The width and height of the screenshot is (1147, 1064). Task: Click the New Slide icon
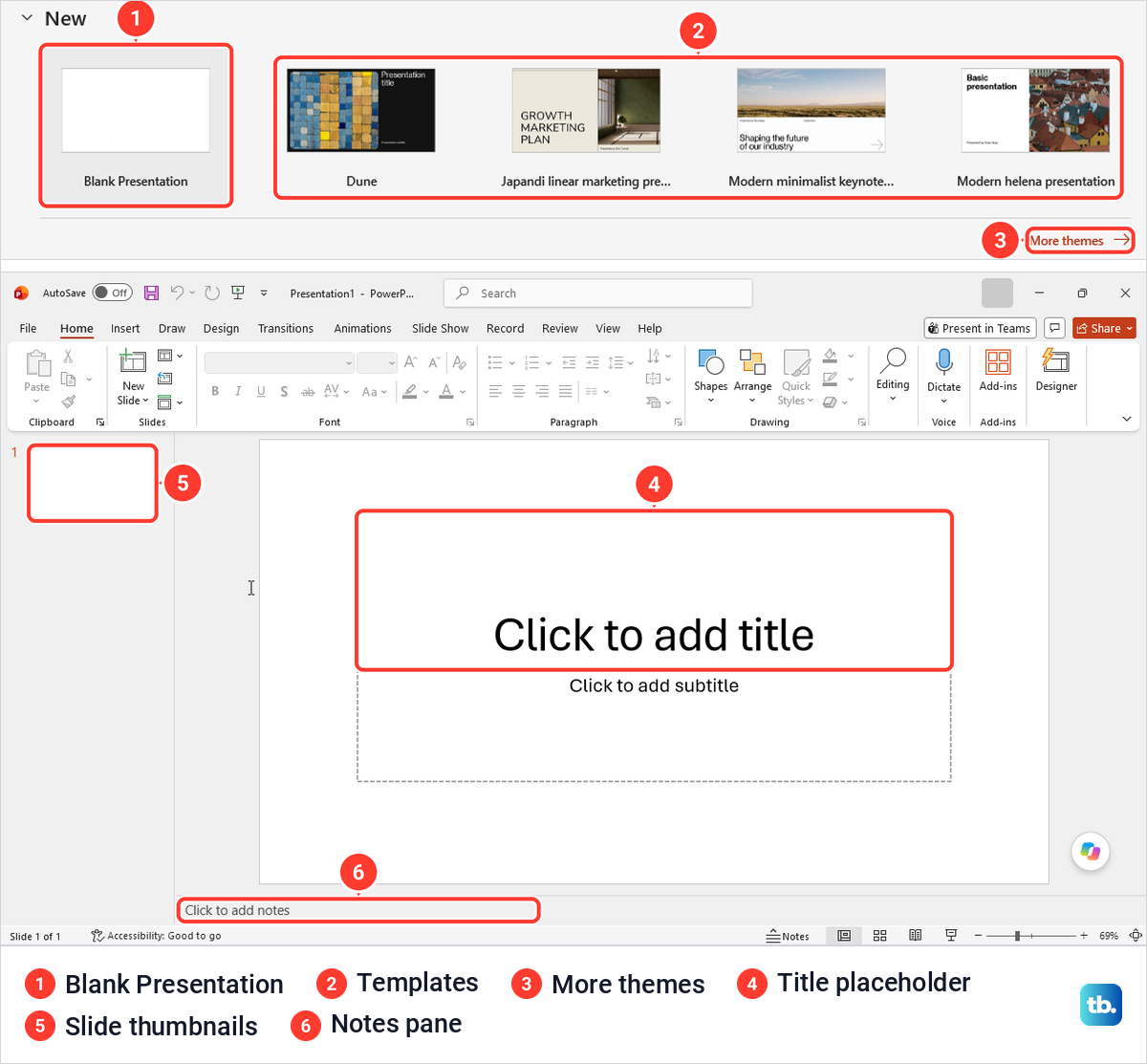132,361
